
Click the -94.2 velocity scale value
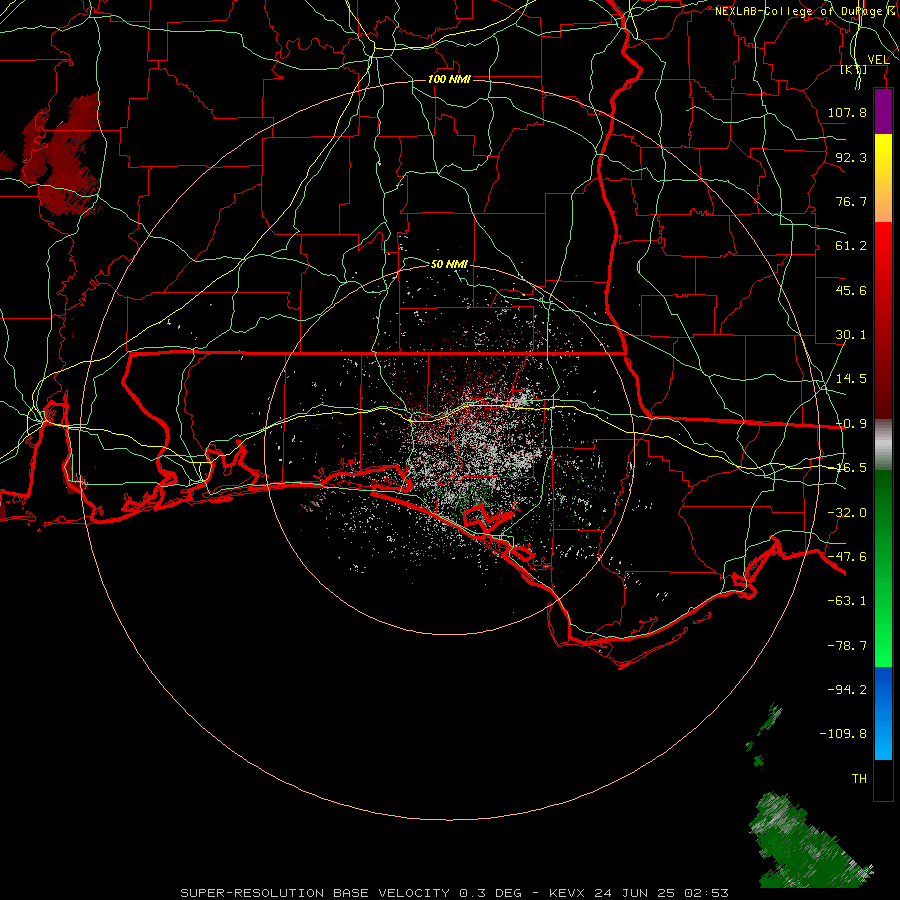pos(847,690)
